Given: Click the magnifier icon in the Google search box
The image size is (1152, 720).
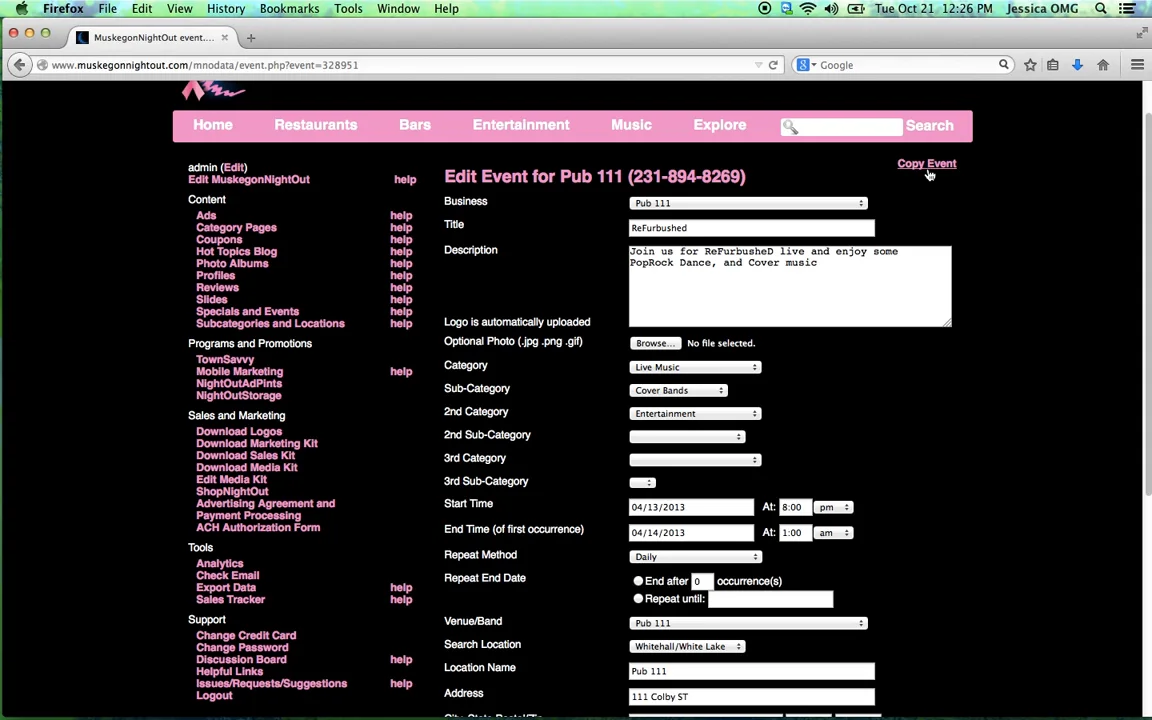Looking at the screenshot, I should click(1004, 65).
